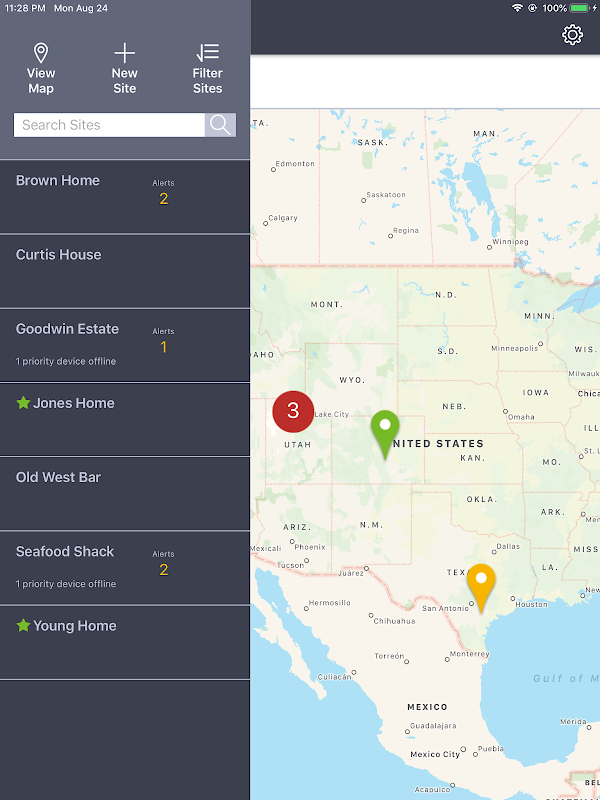This screenshot has width=600, height=800.
Task: View Brown Home alerts count 2
Action: [x=163, y=198]
